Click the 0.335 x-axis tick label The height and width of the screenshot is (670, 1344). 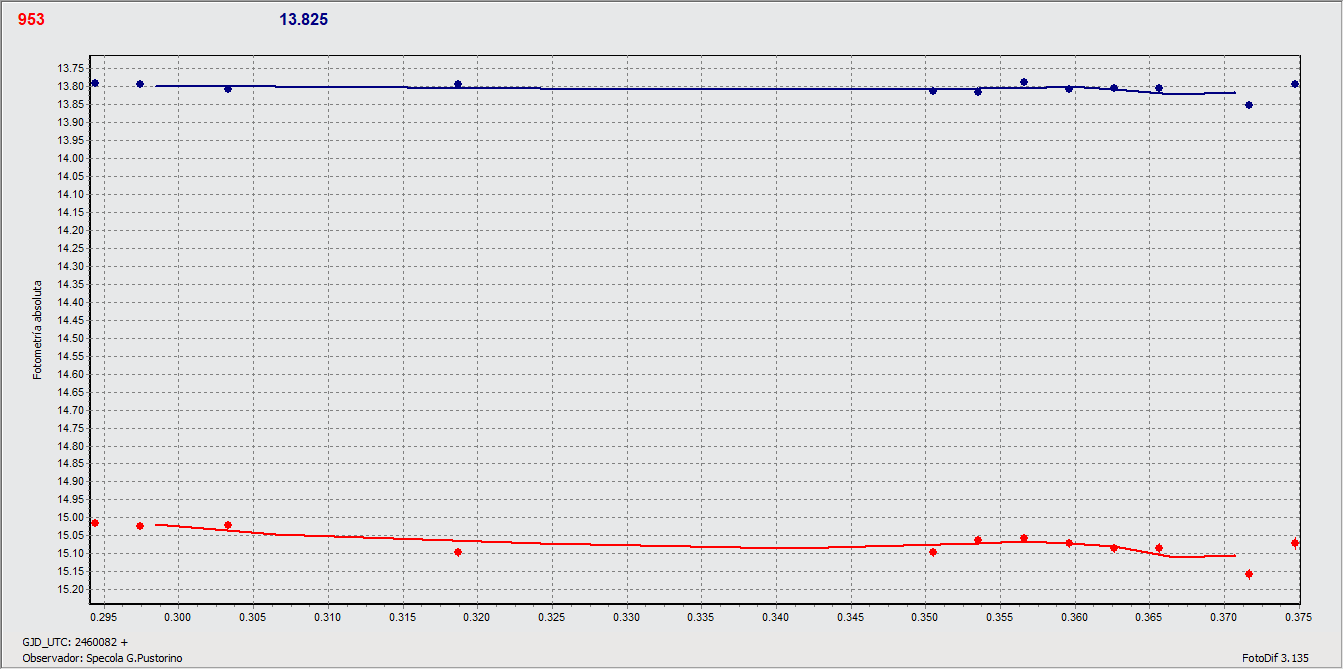(702, 618)
